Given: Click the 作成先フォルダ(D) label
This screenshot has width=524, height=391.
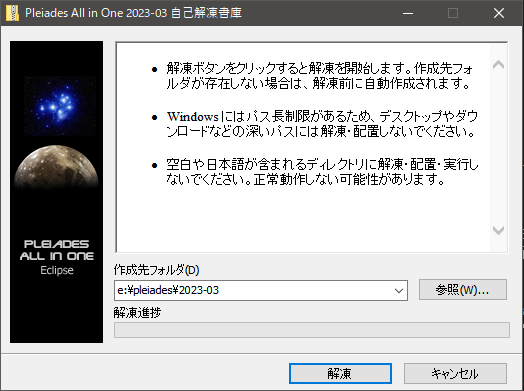Looking at the screenshot, I should click(157, 270).
